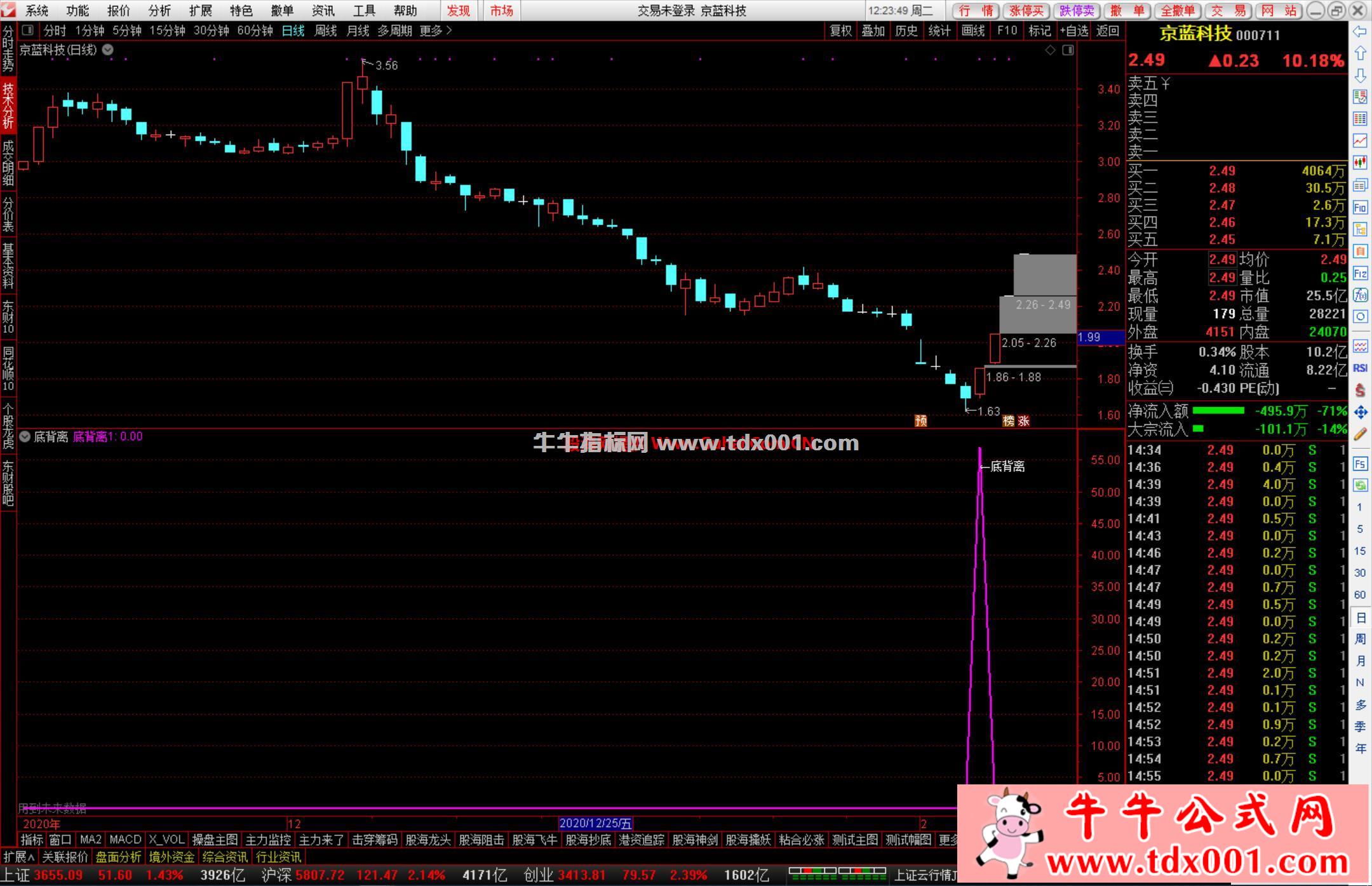Image resolution: width=1372 pixels, height=886 pixels.
Task: Open the tree structure sidebar icon
Action: [1360, 229]
